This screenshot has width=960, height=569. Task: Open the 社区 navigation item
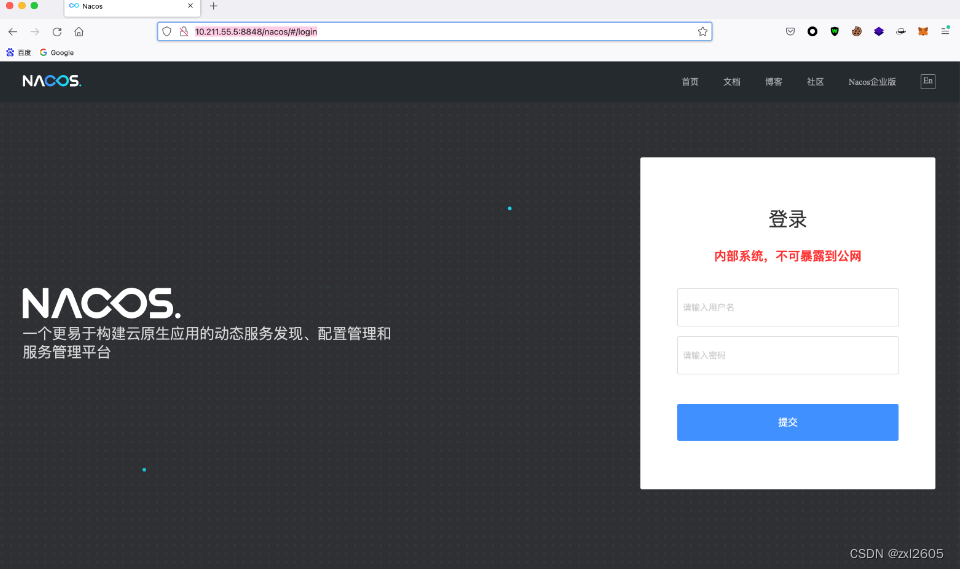coord(815,81)
